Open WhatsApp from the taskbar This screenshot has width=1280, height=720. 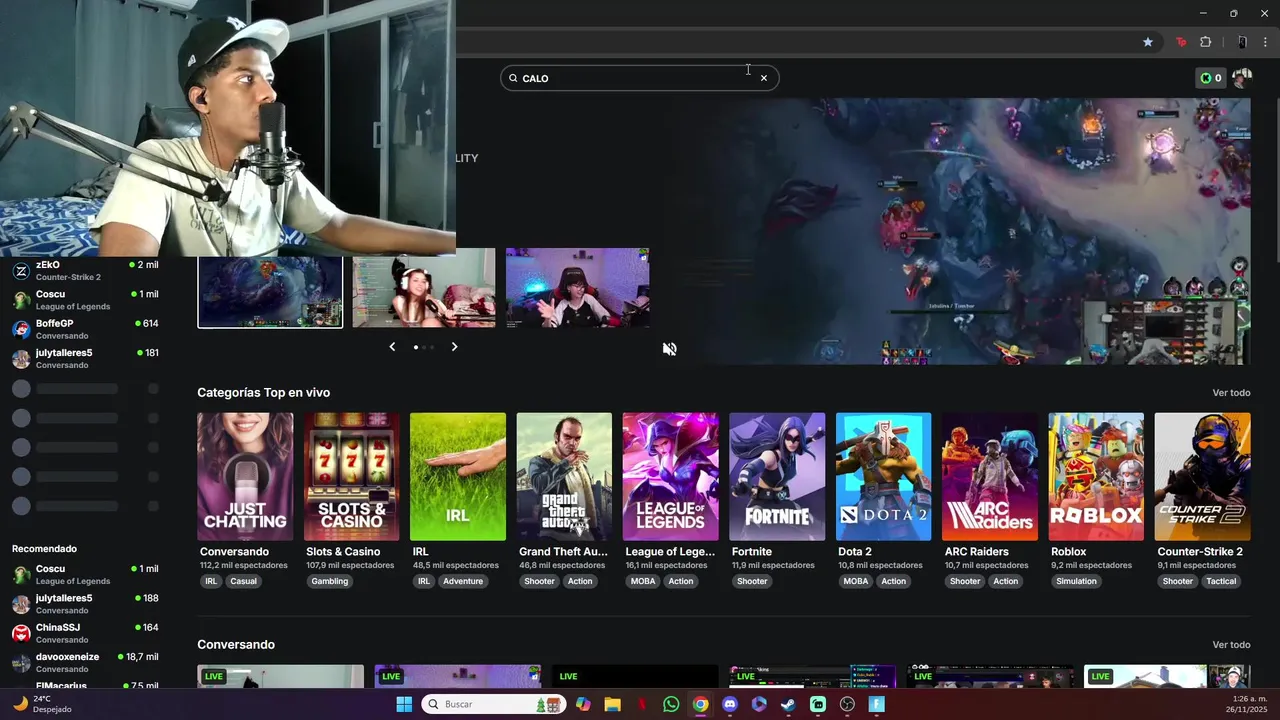point(671,704)
